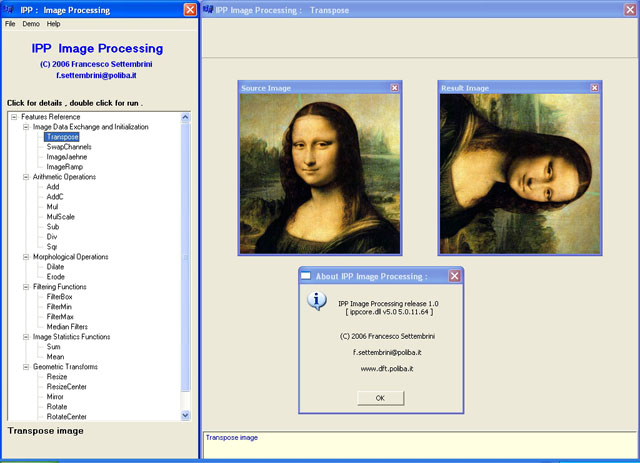Click the Transpose window title icon
The width and height of the screenshot is (640, 463).
[x=208, y=9]
